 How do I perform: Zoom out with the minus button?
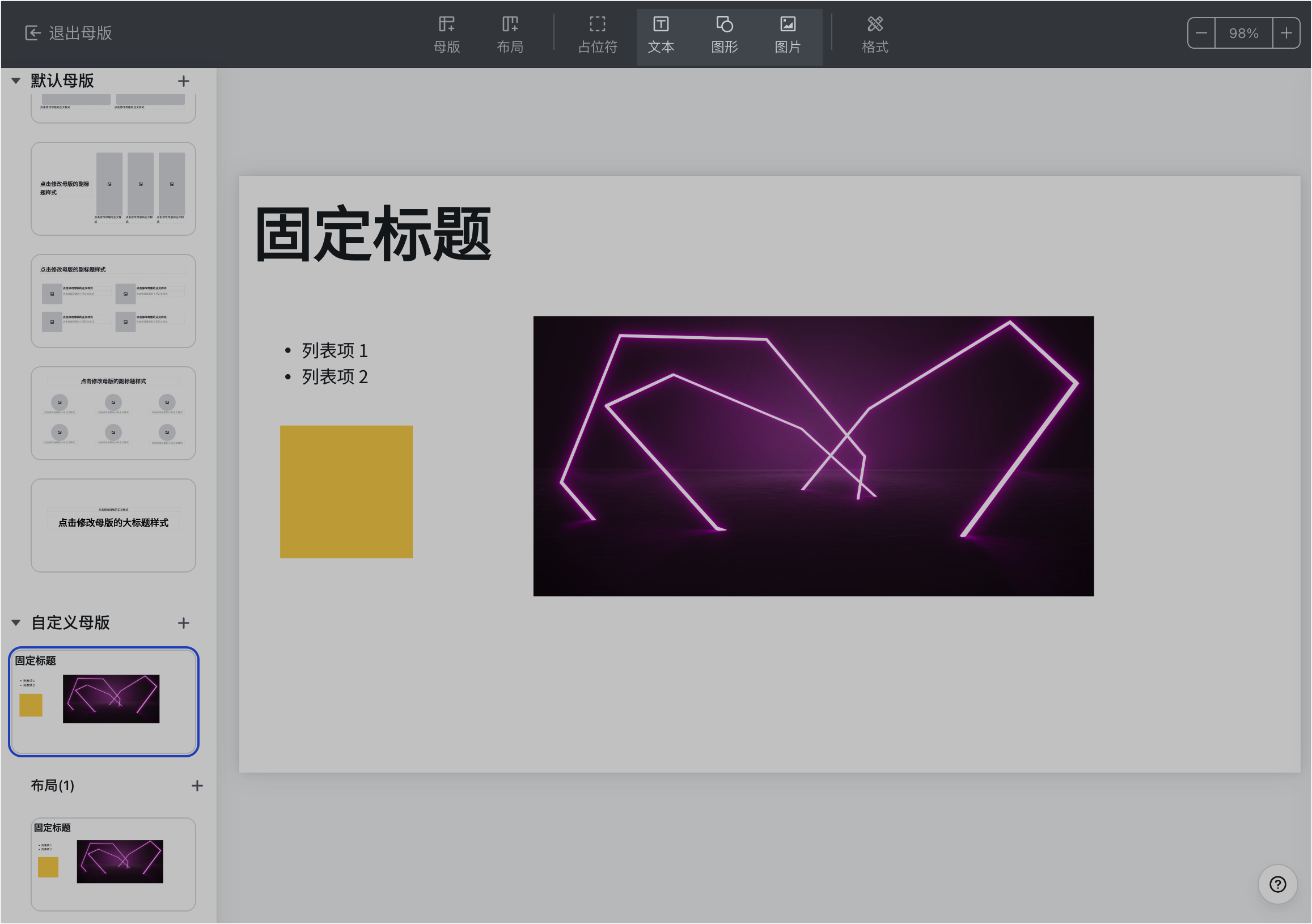(1201, 33)
